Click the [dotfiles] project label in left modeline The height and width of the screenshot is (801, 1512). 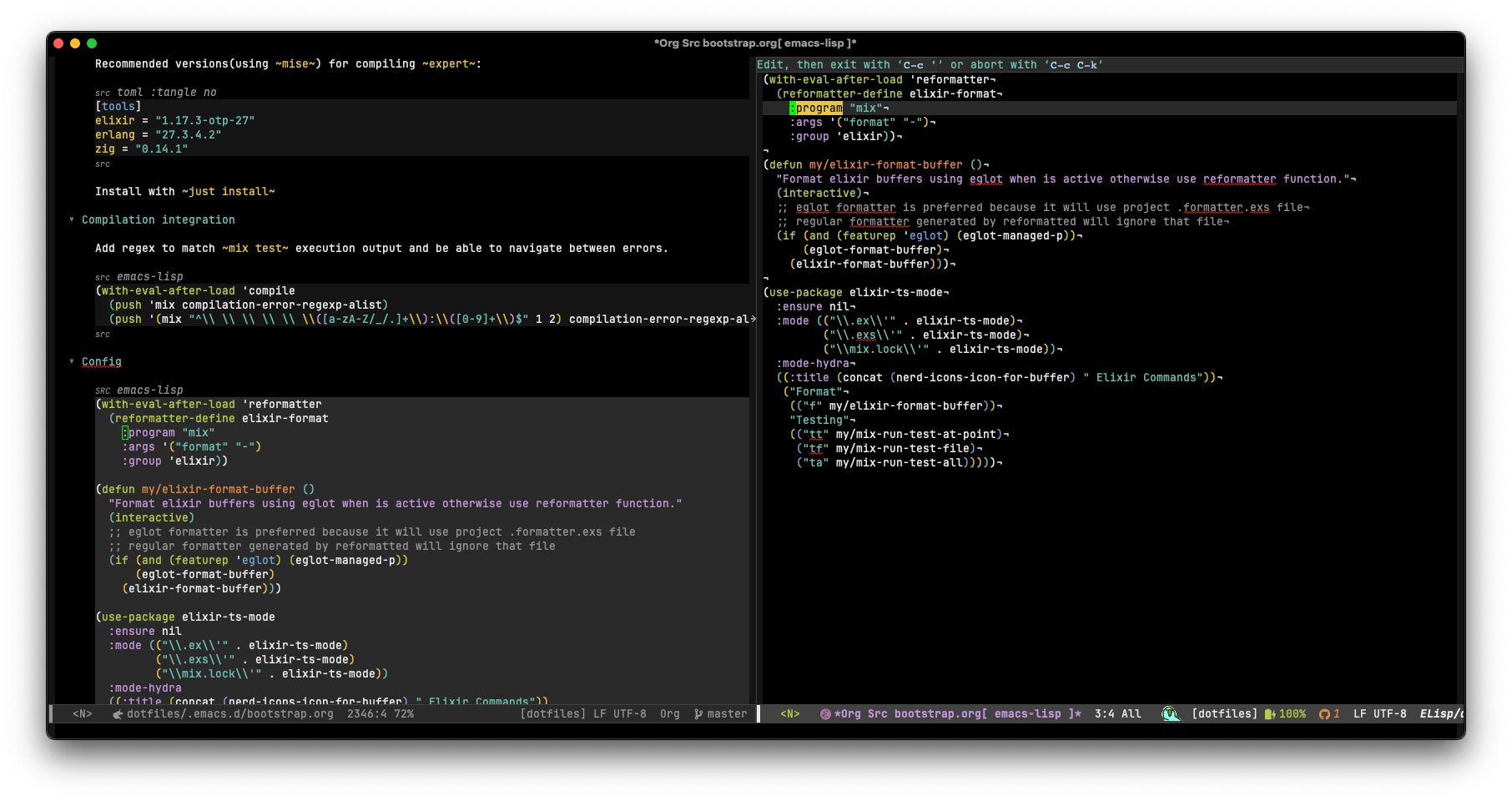click(552, 714)
